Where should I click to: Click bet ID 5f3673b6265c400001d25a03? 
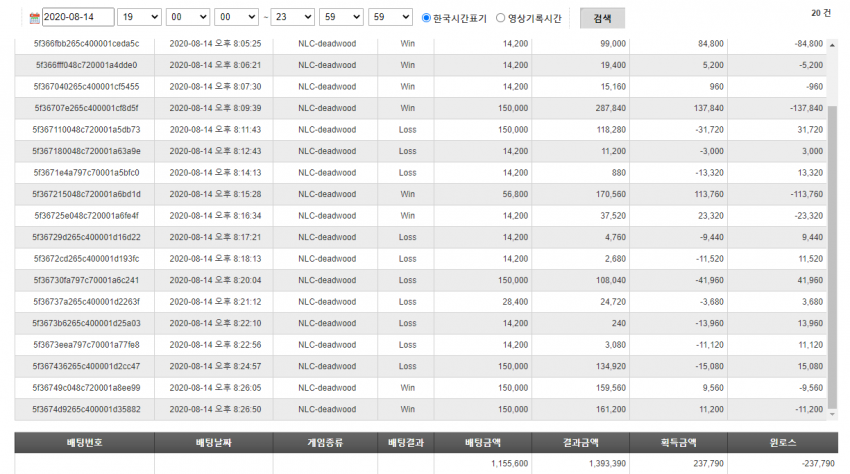(86, 323)
